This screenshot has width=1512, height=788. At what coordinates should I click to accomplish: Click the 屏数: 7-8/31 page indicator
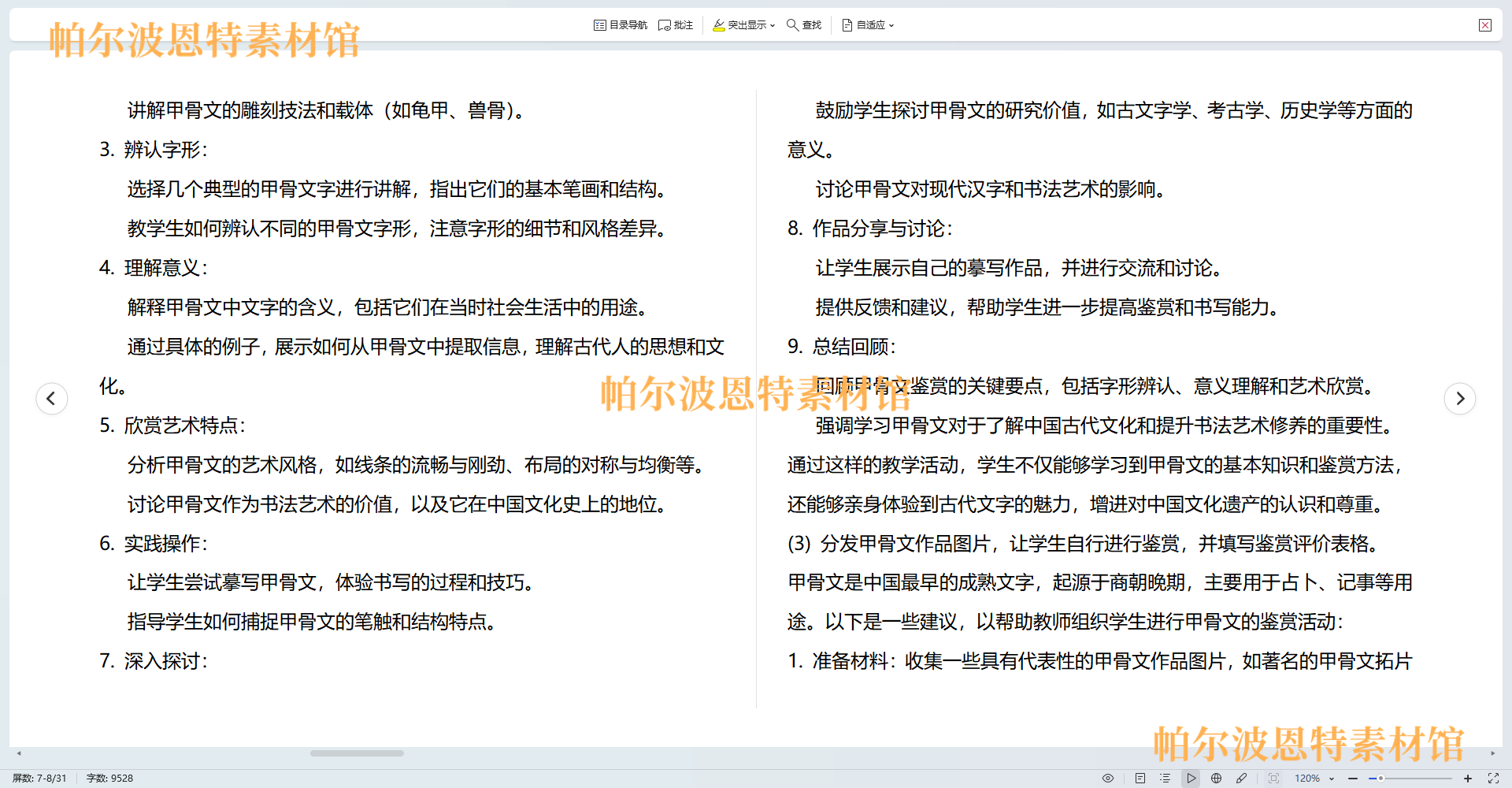[x=39, y=778]
